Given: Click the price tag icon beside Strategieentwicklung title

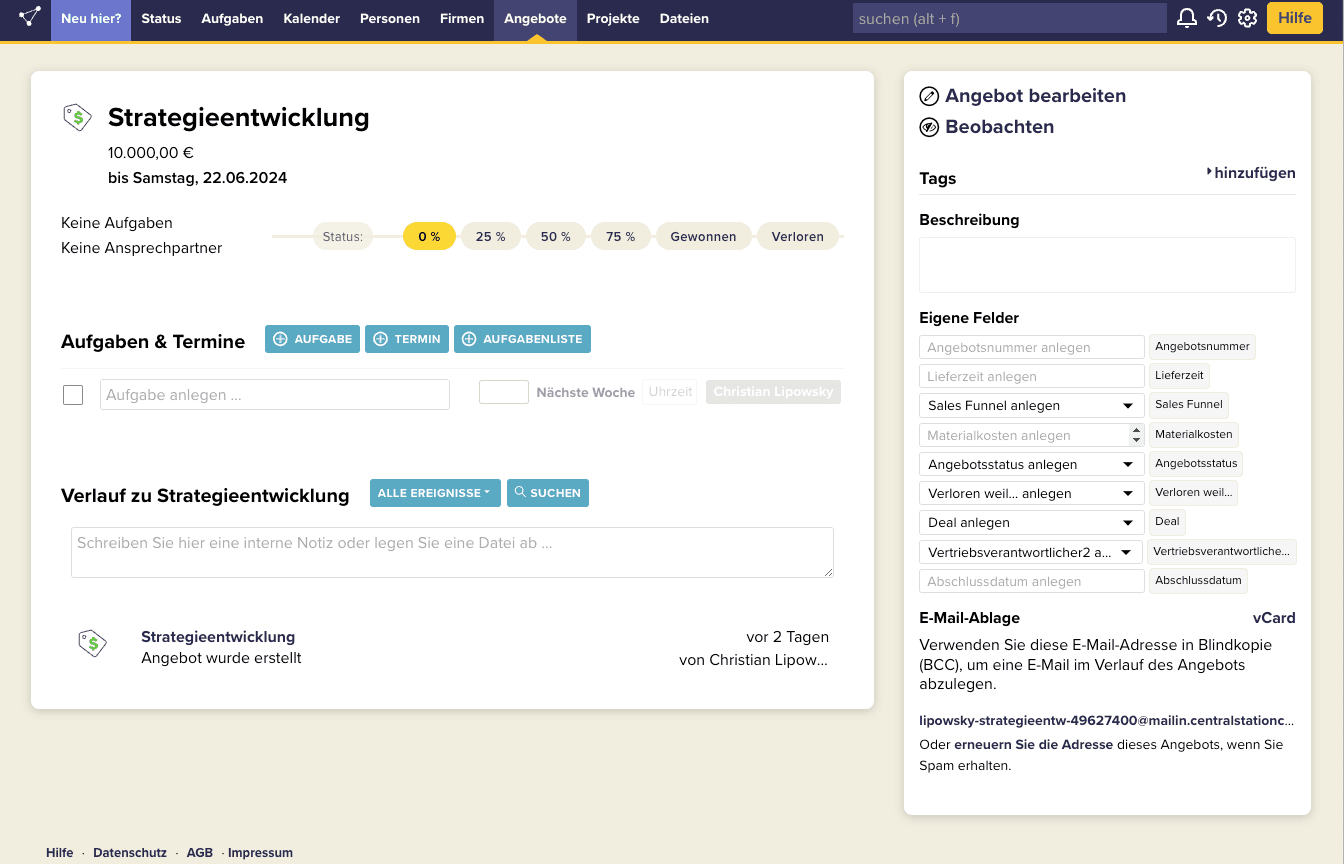Looking at the screenshot, I should click(77, 117).
